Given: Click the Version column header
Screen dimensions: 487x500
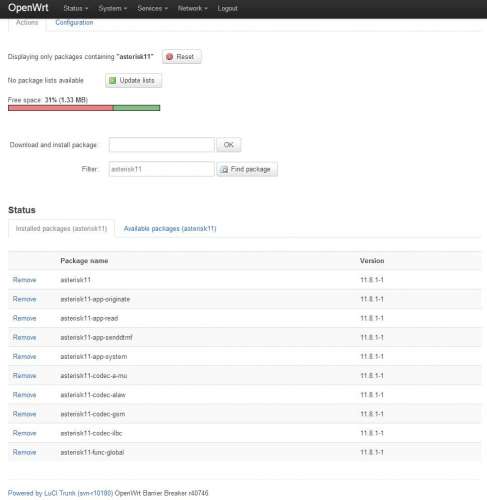Looking at the screenshot, I should [372, 261].
